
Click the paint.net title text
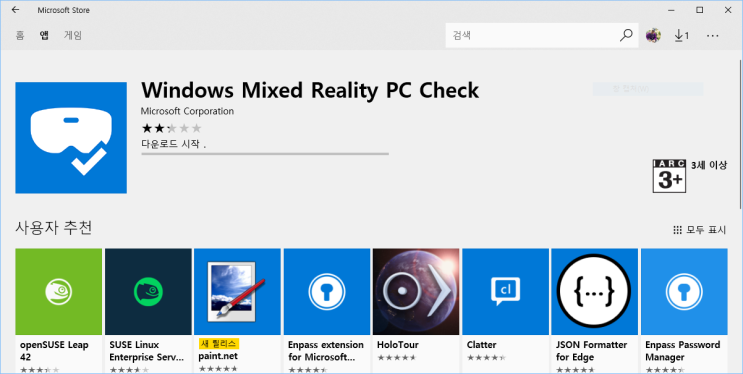click(218, 356)
